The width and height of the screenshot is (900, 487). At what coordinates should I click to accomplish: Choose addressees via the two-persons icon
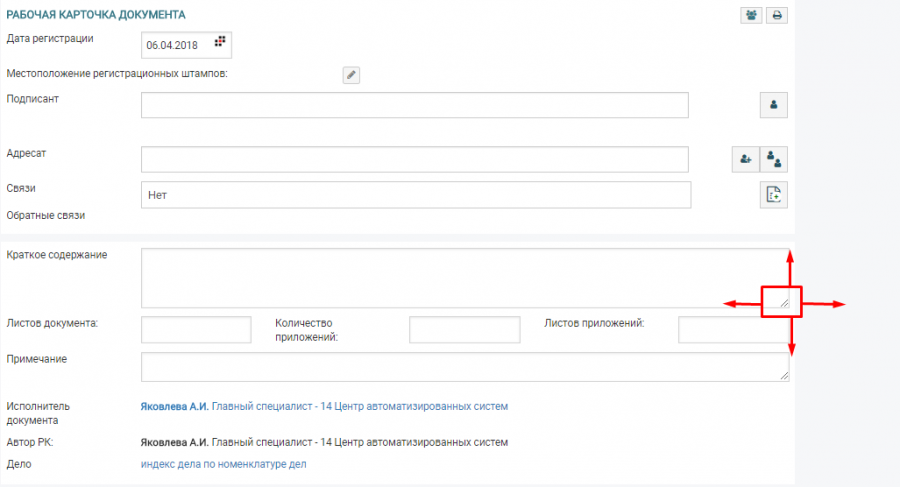[774, 159]
